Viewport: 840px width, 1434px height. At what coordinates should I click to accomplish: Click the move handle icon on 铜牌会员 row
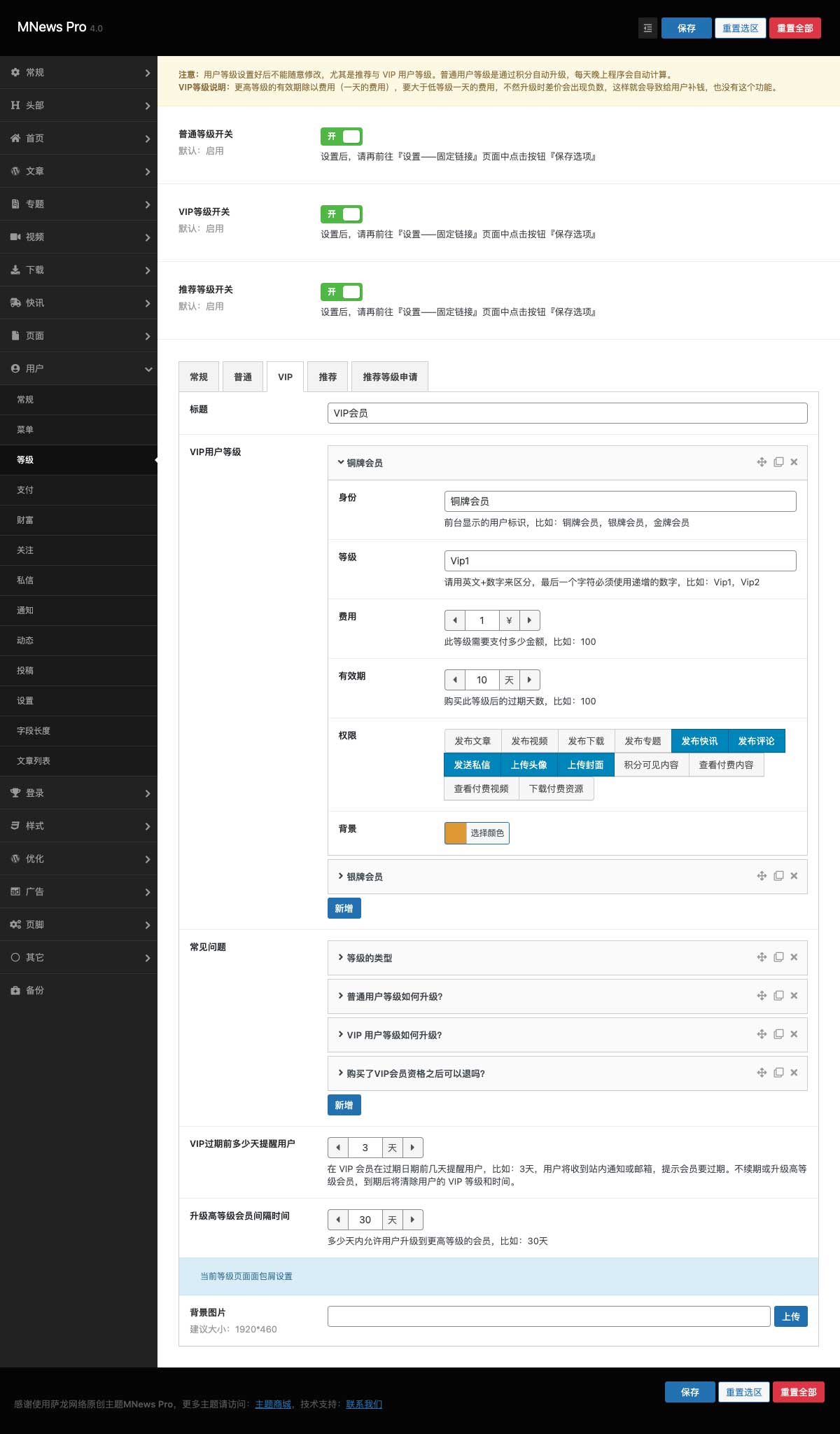click(x=762, y=462)
